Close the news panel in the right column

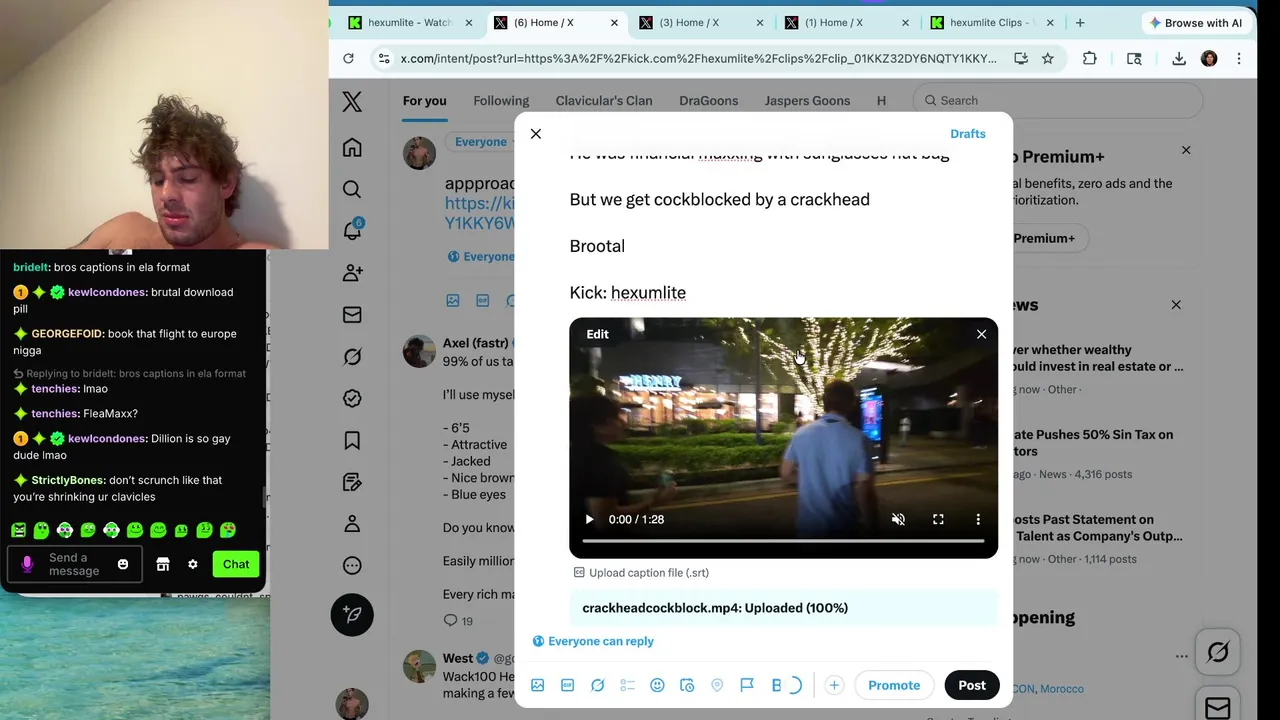(1176, 304)
